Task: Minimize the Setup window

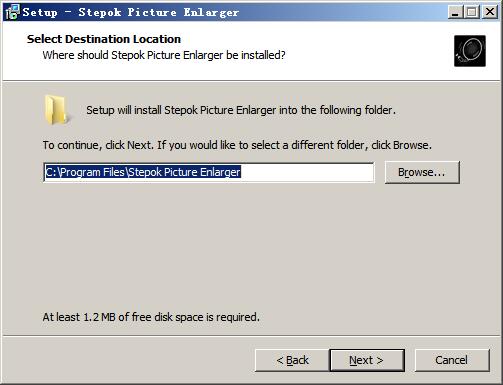Action: (x=455, y=12)
